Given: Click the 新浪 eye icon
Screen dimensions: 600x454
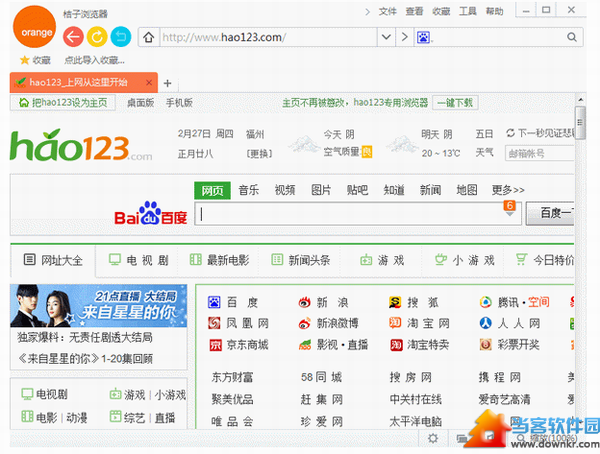Looking at the screenshot, I should (x=305, y=302).
